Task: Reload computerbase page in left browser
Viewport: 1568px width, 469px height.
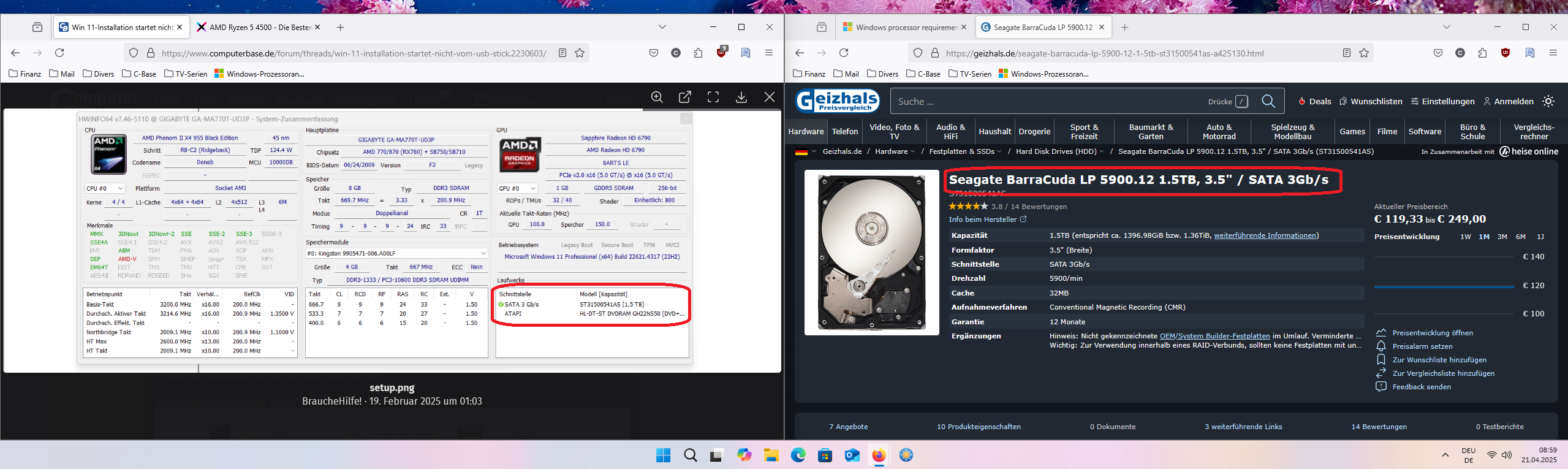Action: [x=59, y=53]
